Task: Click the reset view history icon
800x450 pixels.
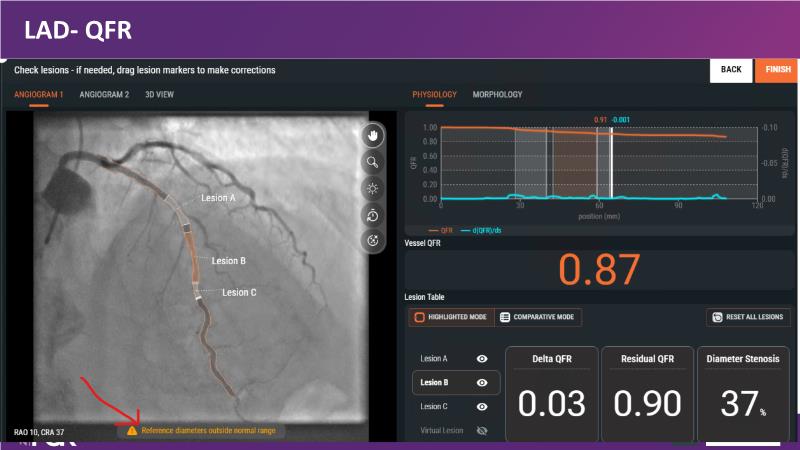Action: point(373,214)
